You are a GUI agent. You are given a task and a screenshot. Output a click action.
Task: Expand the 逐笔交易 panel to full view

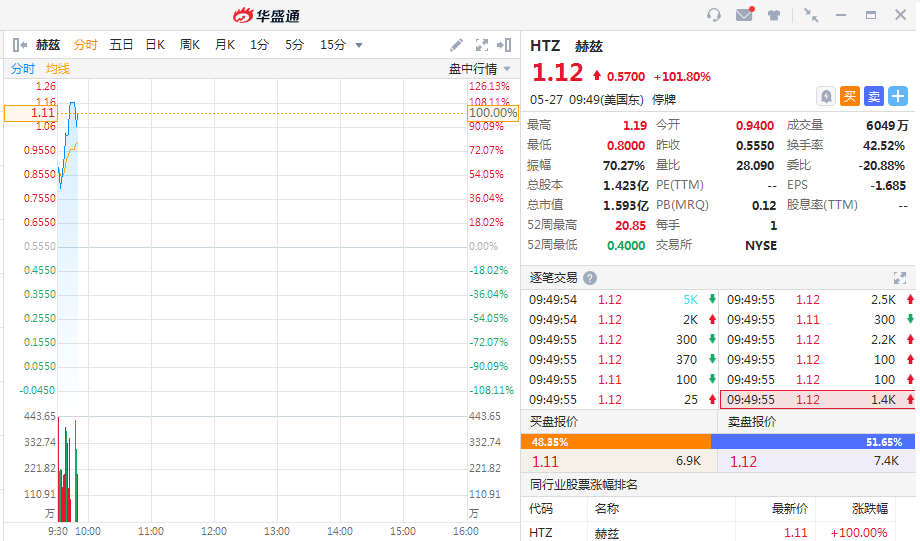[x=899, y=278]
